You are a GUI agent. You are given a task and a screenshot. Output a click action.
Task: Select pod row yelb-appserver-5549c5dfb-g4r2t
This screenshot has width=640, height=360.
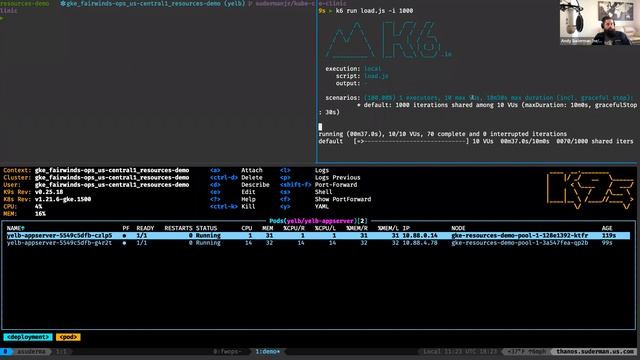[318, 243]
